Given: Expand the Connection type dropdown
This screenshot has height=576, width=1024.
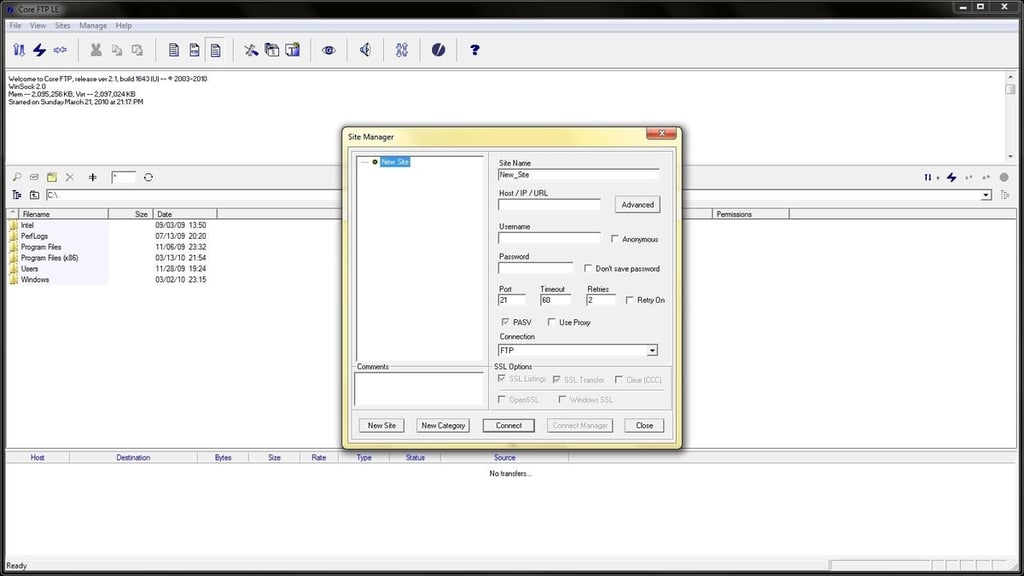Looking at the screenshot, I should pyautogui.click(x=652, y=351).
